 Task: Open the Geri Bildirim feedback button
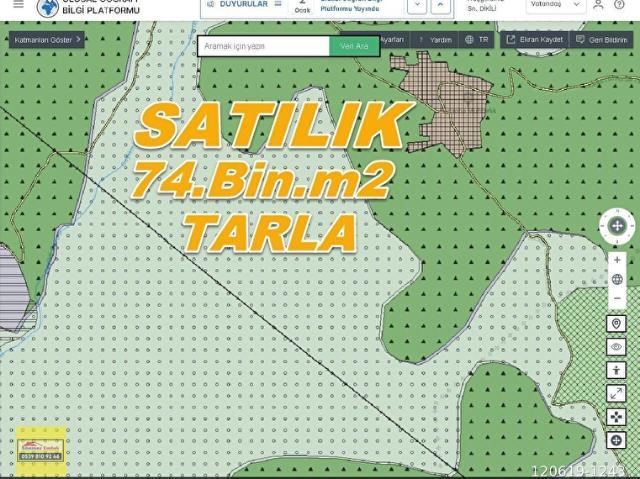pos(601,40)
